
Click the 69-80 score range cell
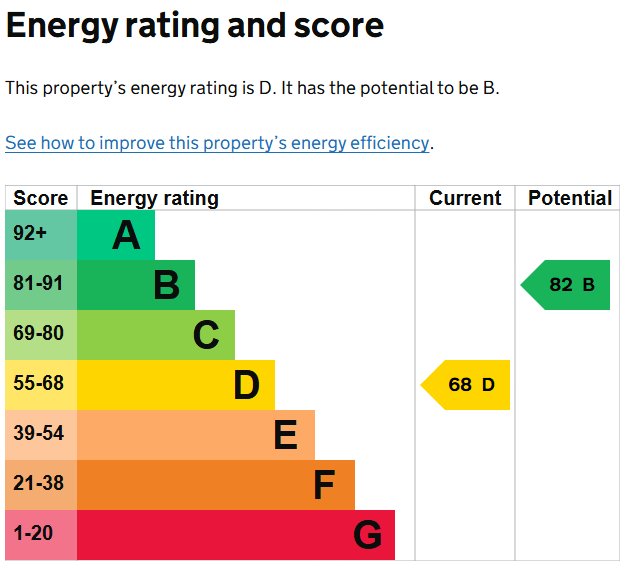tap(41, 335)
